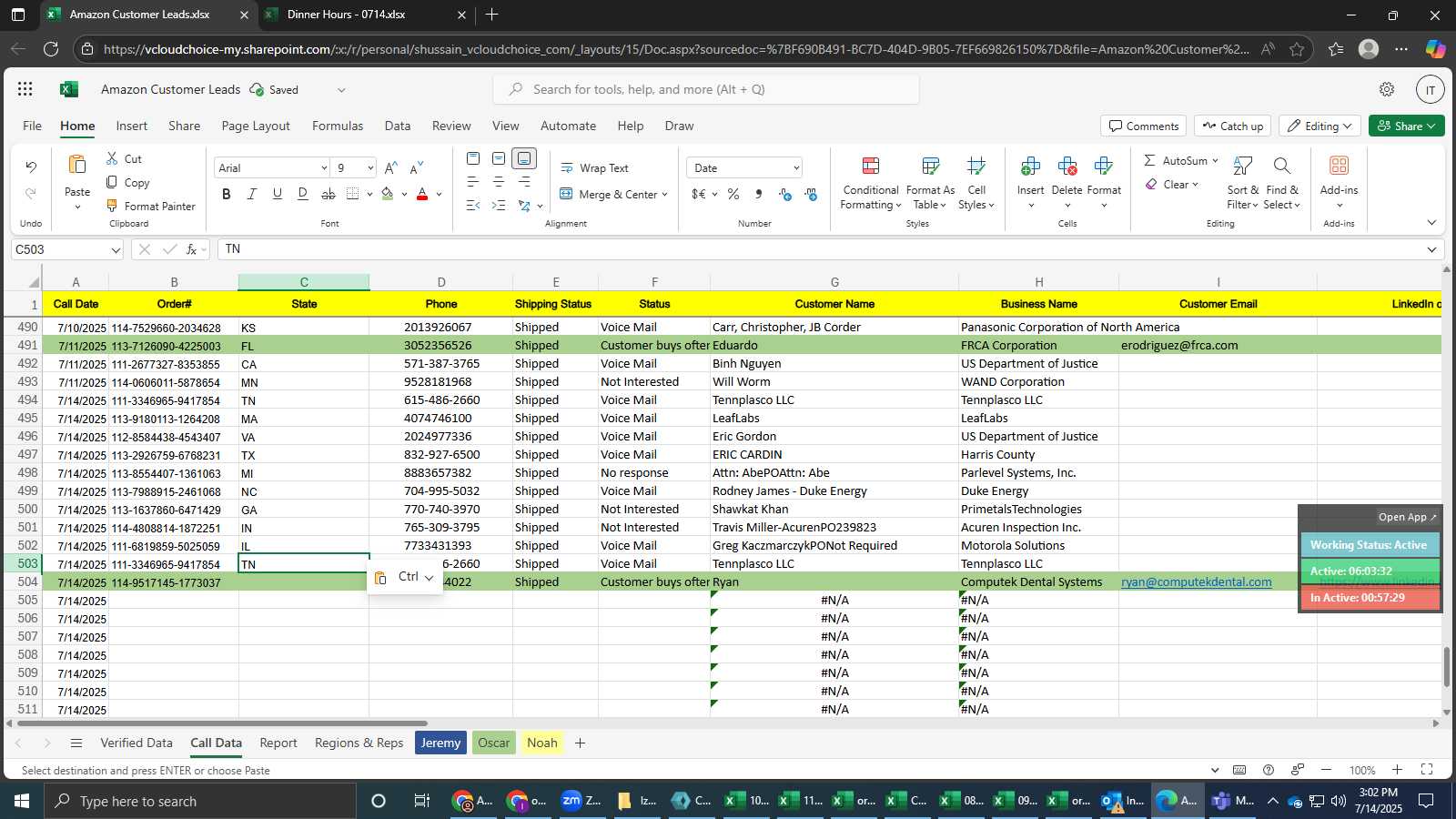The width and height of the screenshot is (1456, 819).
Task: Click the Cut scissors icon
Action: click(x=113, y=158)
